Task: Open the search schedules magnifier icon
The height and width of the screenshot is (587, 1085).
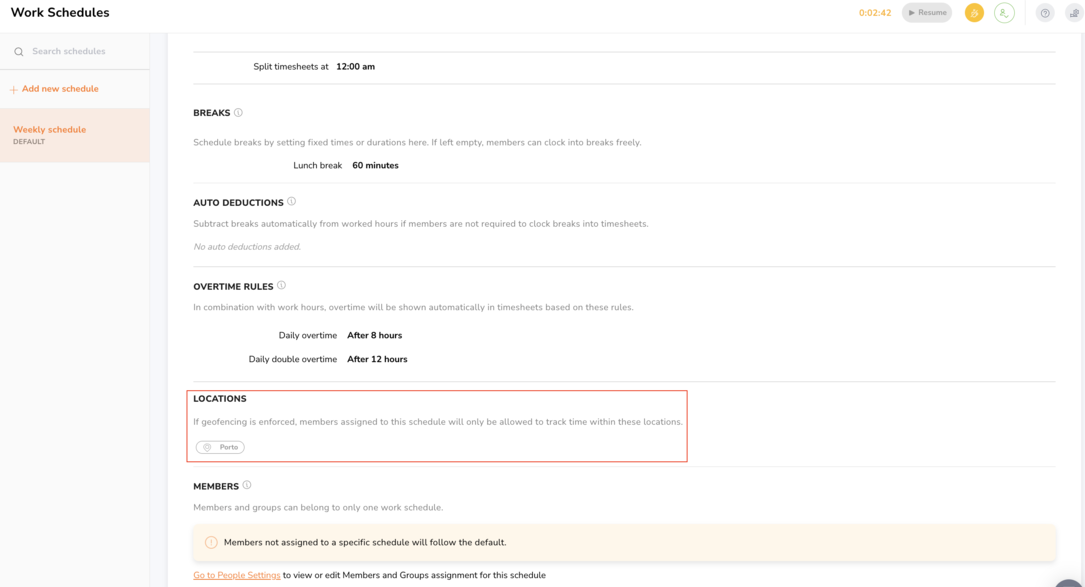Action: click(18, 51)
